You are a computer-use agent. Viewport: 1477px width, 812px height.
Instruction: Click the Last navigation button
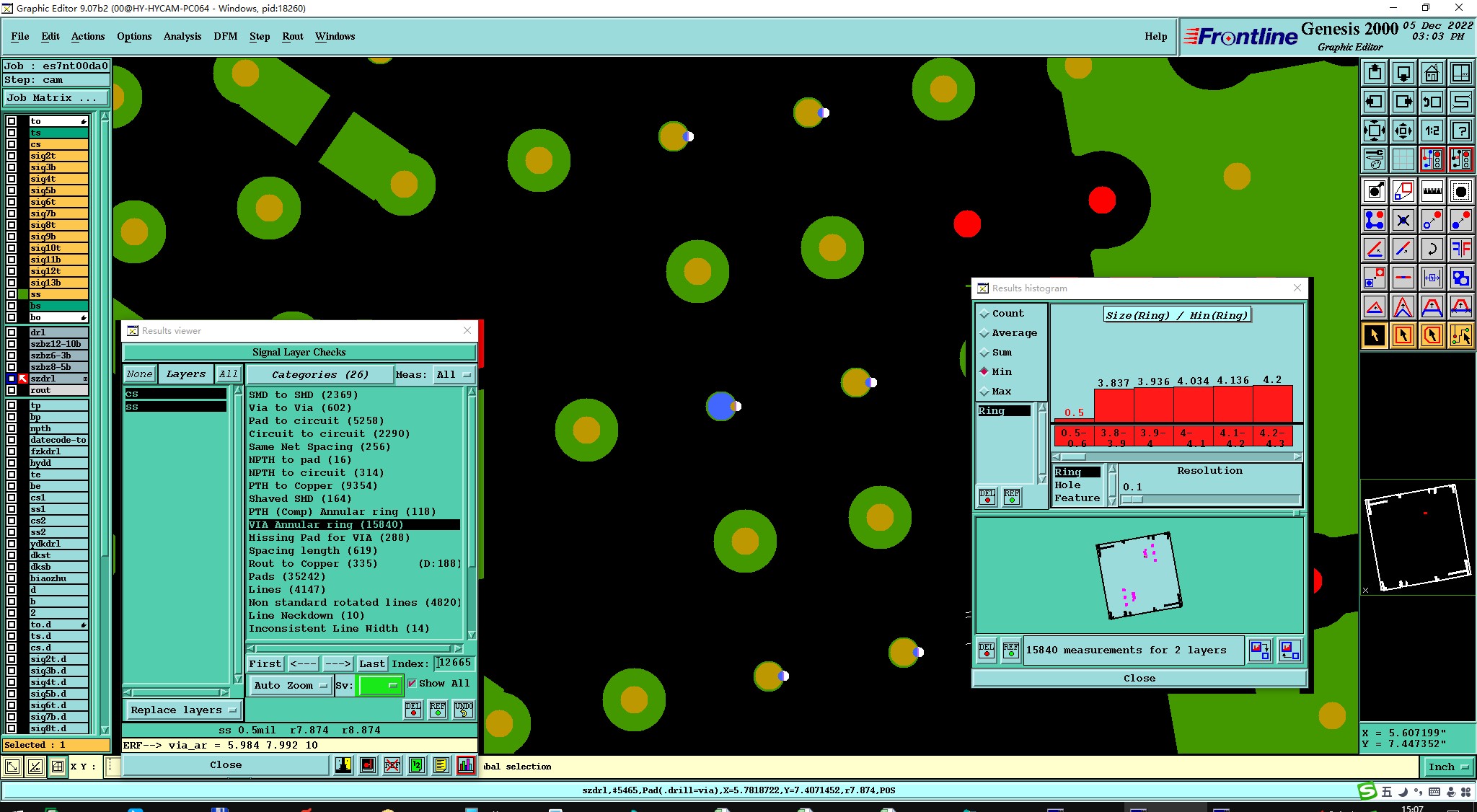point(372,663)
